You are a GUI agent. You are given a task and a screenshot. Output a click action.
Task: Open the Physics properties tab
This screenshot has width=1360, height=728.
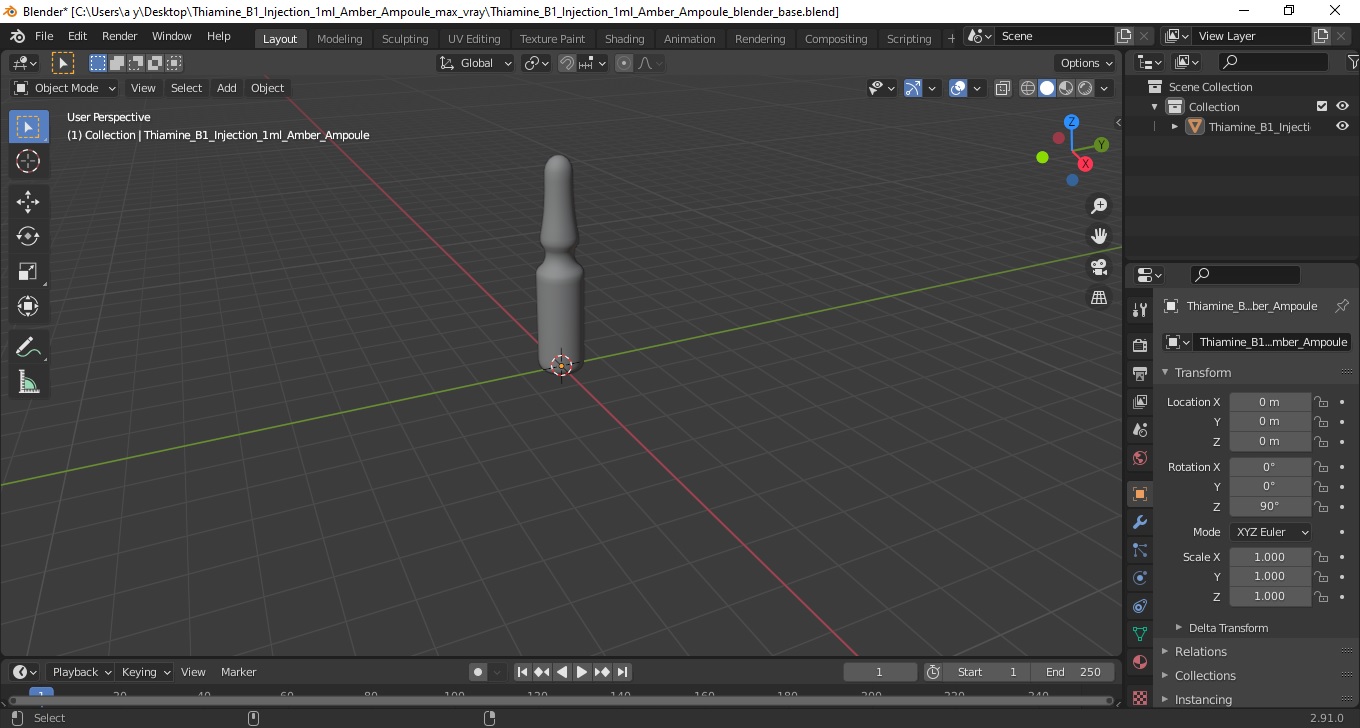(x=1140, y=578)
